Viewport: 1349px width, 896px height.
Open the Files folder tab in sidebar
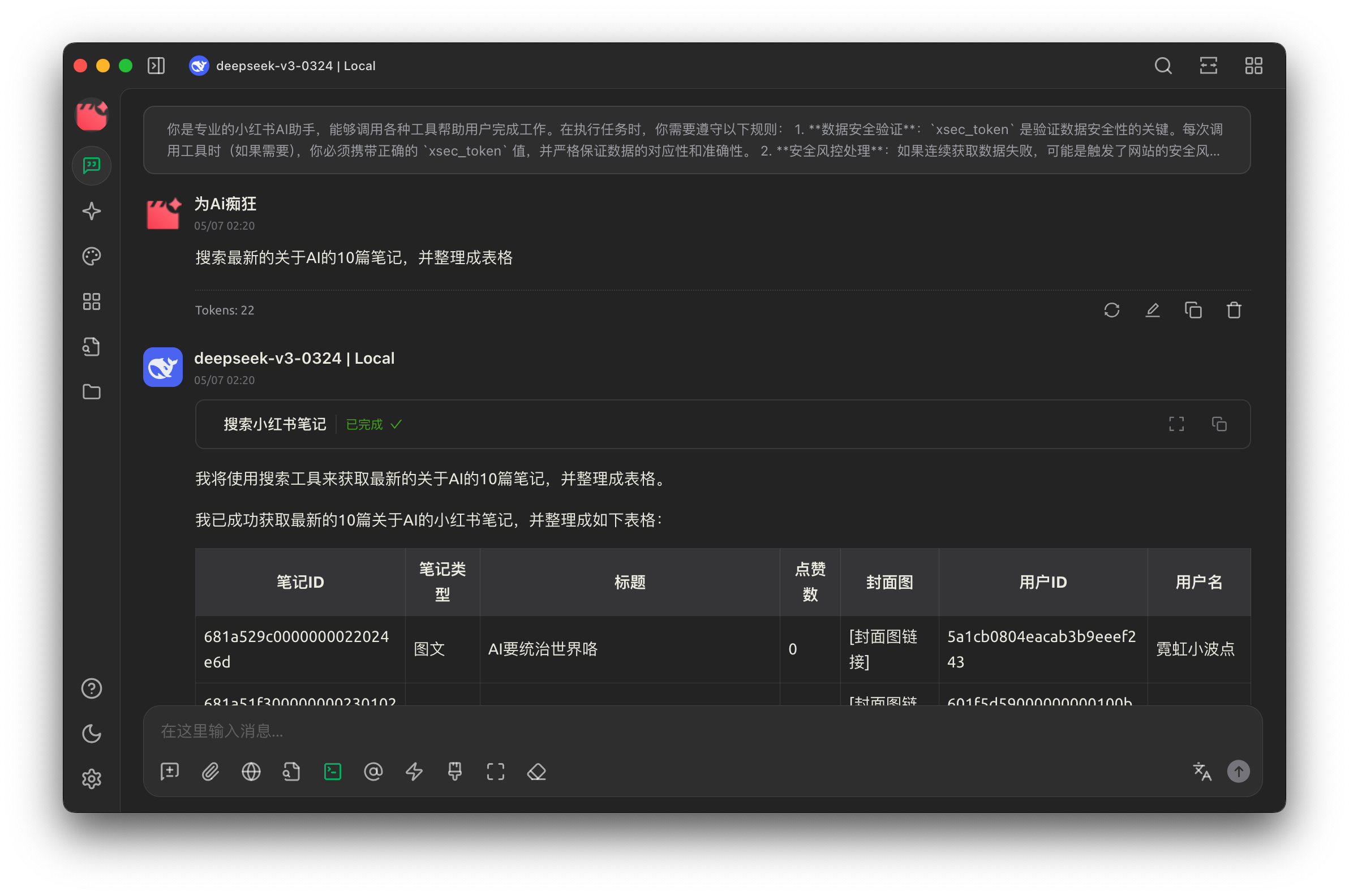point(92,392)
